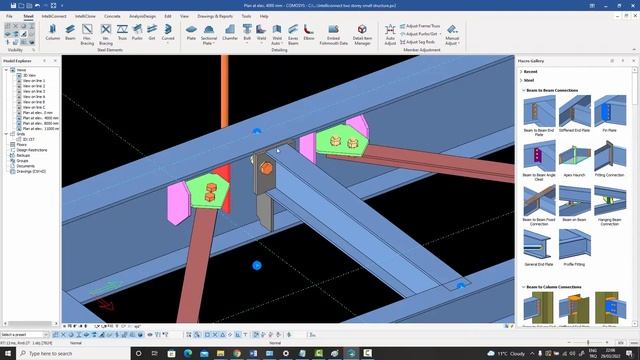Image resolution: width=640 pixels, height=360 pixels.
Task: Open Manual Adjust tool
Action: tap(452, 34)
